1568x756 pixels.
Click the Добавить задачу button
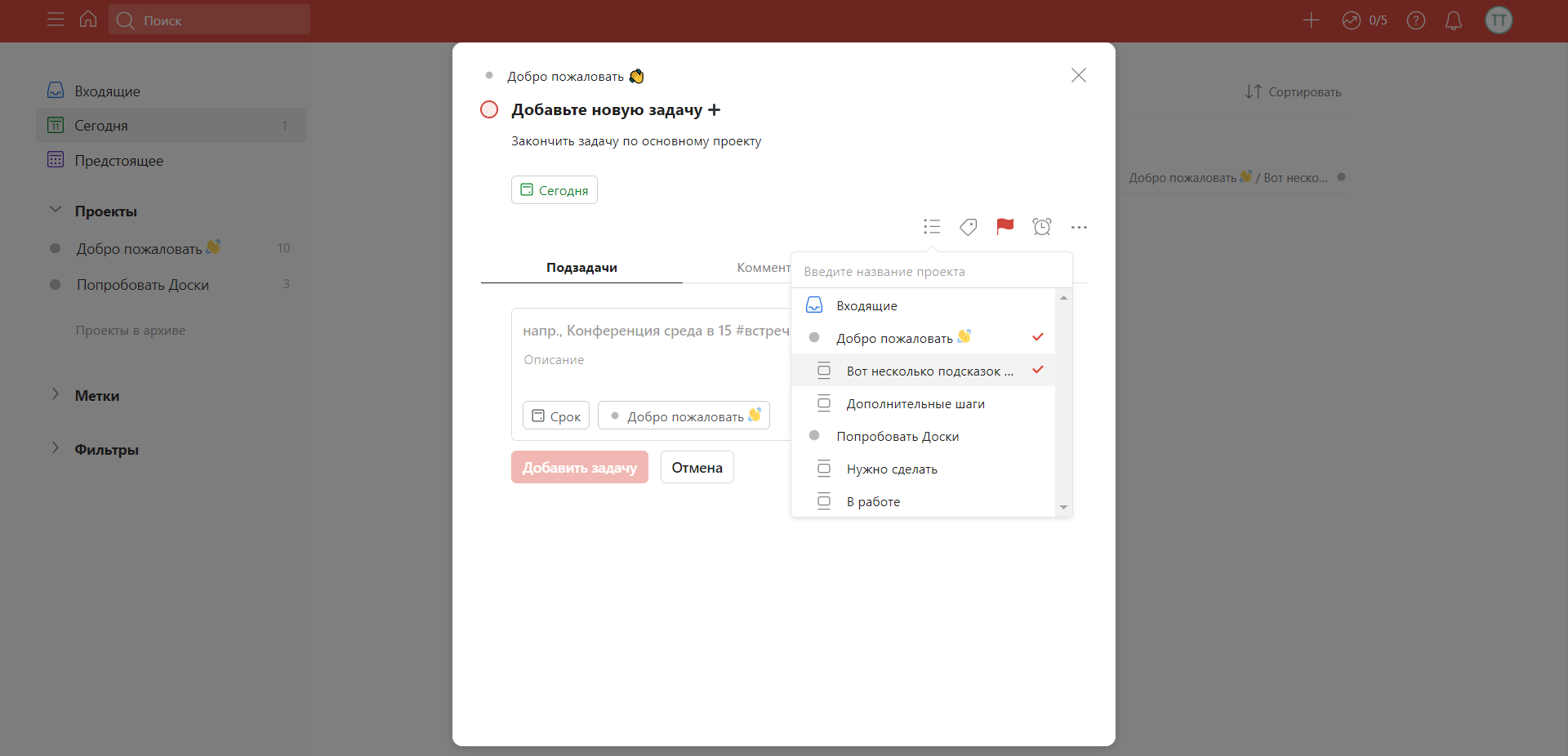(580, 467)
